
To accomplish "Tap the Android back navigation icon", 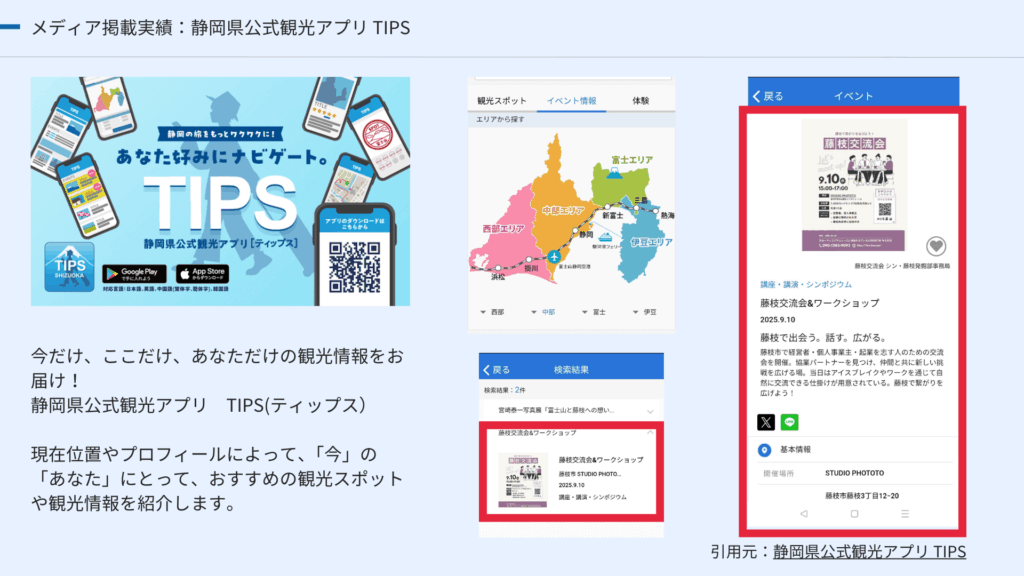I will point(803,514).
